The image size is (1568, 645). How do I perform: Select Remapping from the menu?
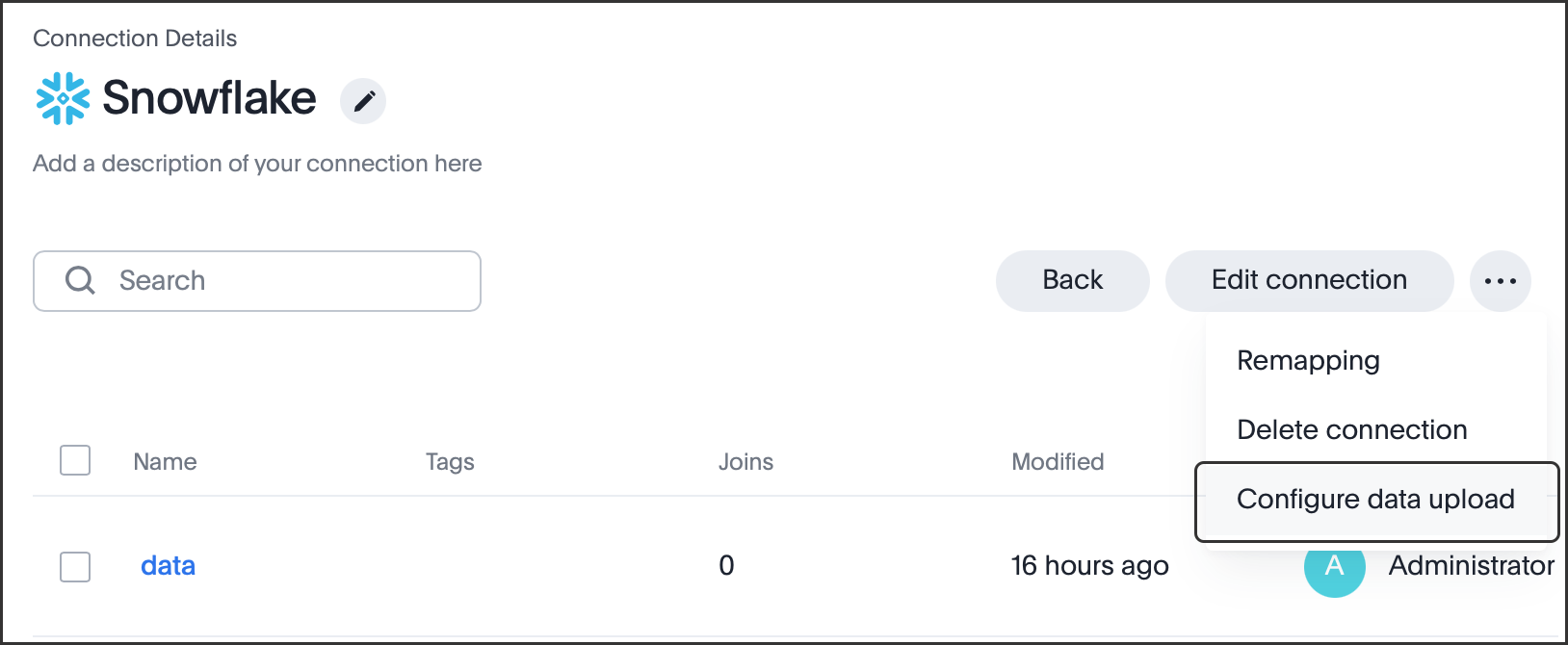click(1308, 360)
